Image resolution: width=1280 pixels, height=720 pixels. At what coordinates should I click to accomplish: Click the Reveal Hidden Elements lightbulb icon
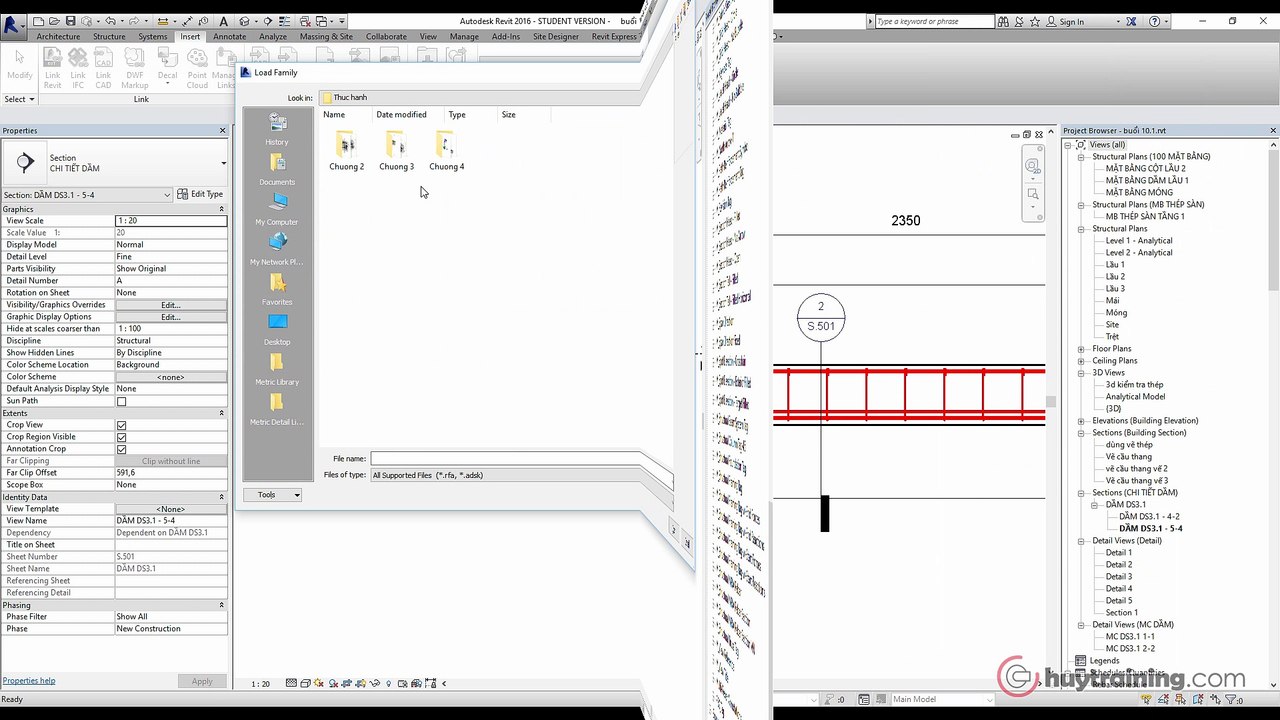(x=388, y=683)
